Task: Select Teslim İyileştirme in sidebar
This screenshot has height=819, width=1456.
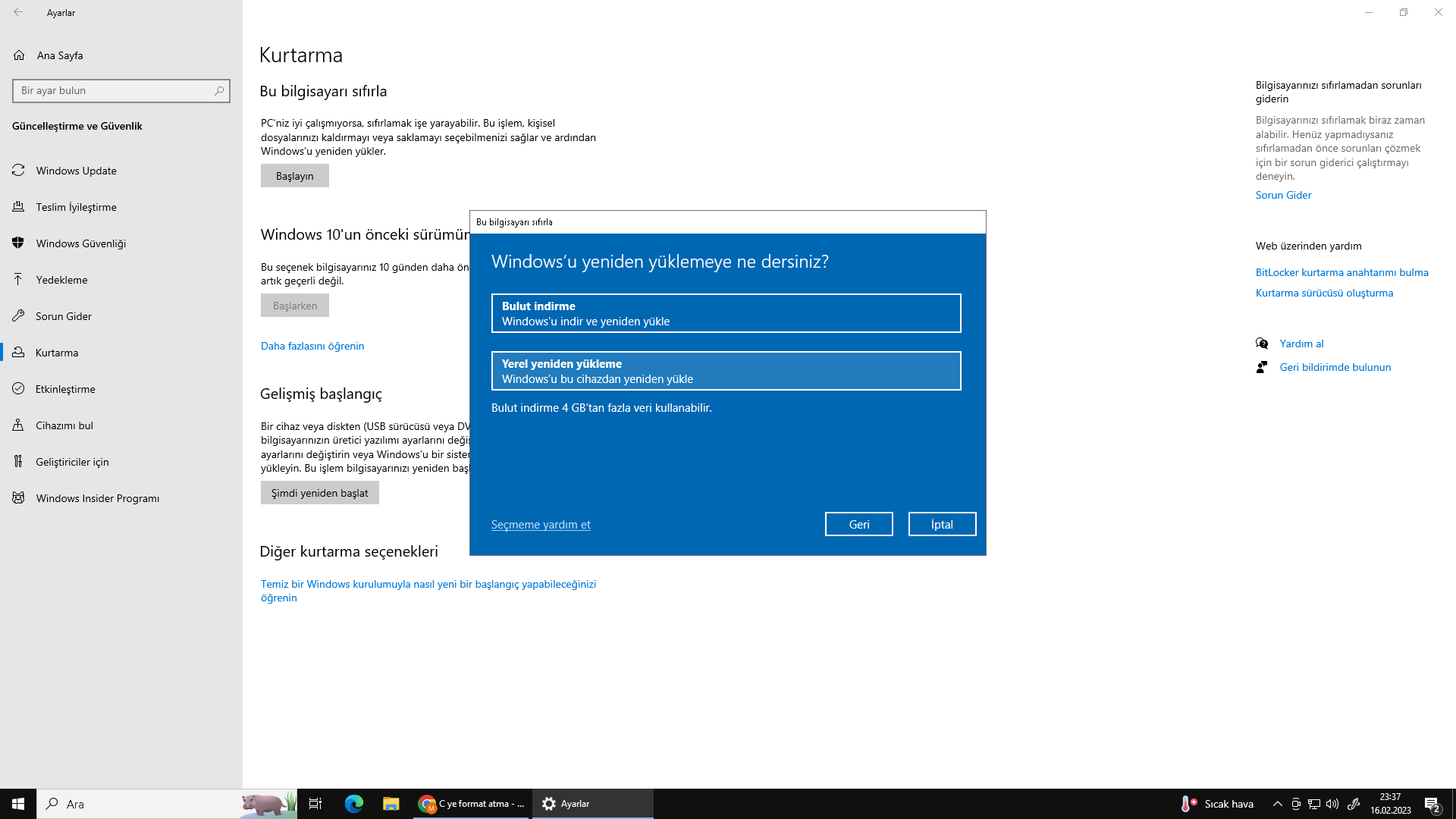Action: (x=121, y=207)
